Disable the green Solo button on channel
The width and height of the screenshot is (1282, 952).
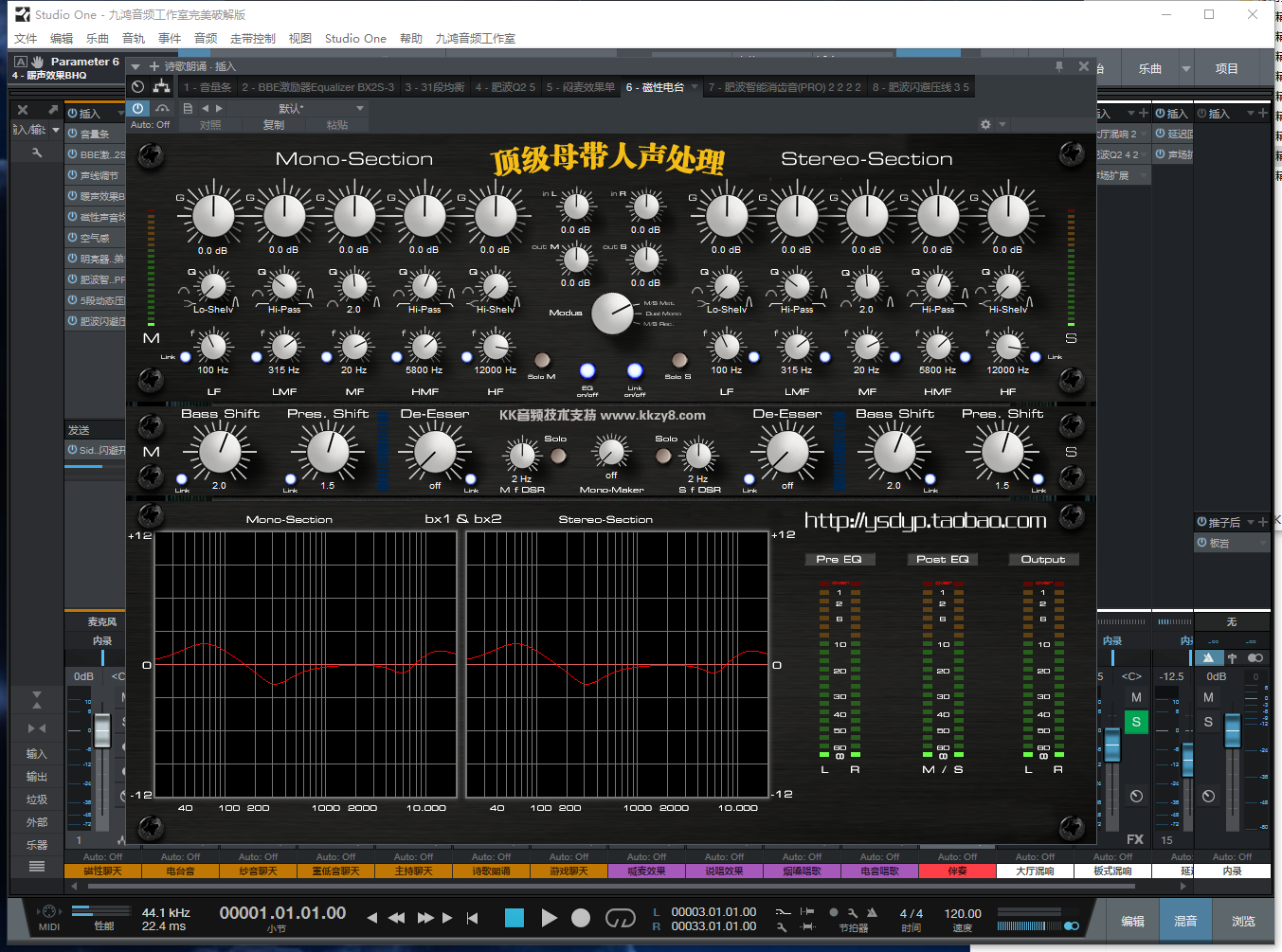point(1136,722)
